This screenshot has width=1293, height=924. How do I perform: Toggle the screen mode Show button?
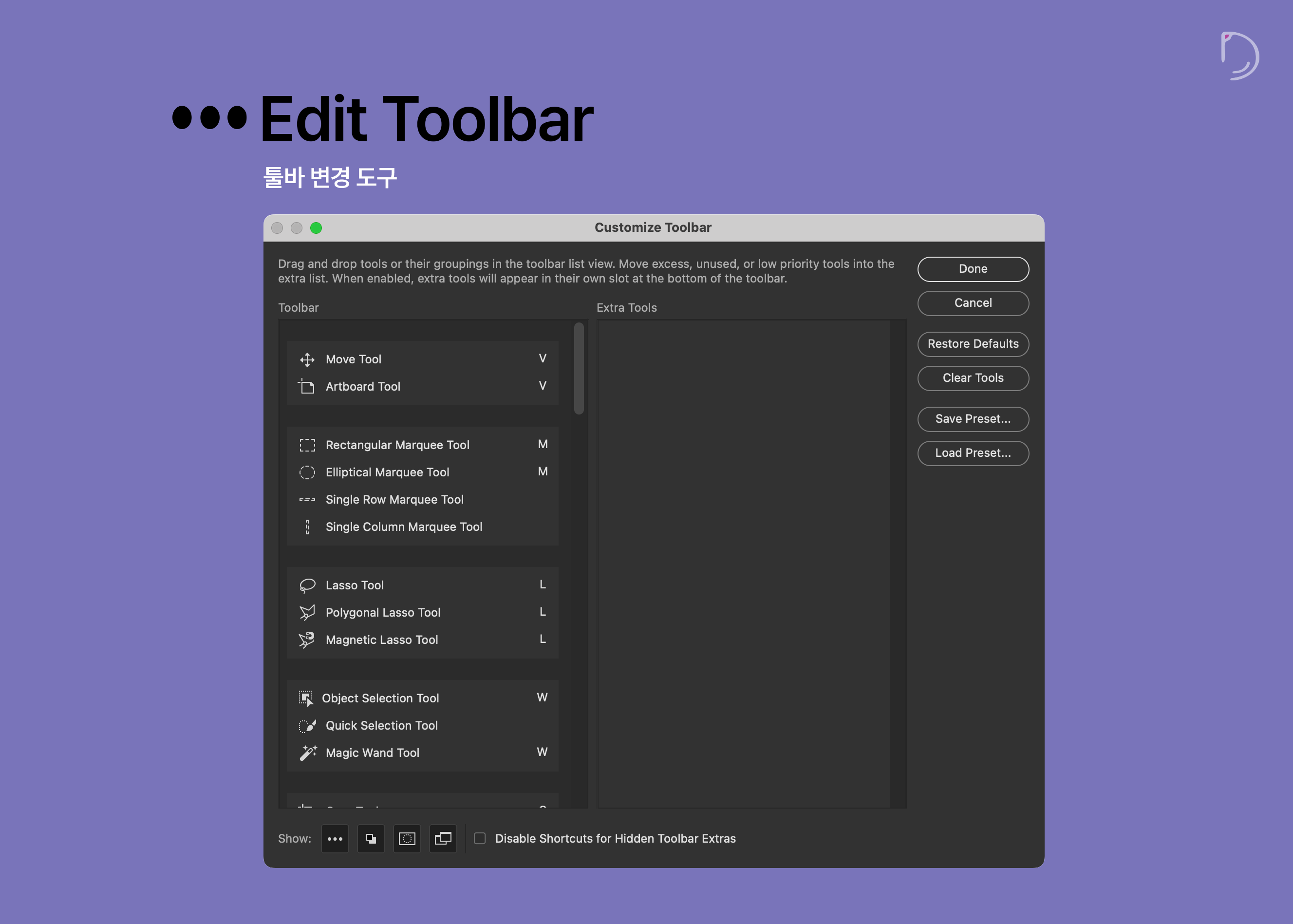point(443,839)
